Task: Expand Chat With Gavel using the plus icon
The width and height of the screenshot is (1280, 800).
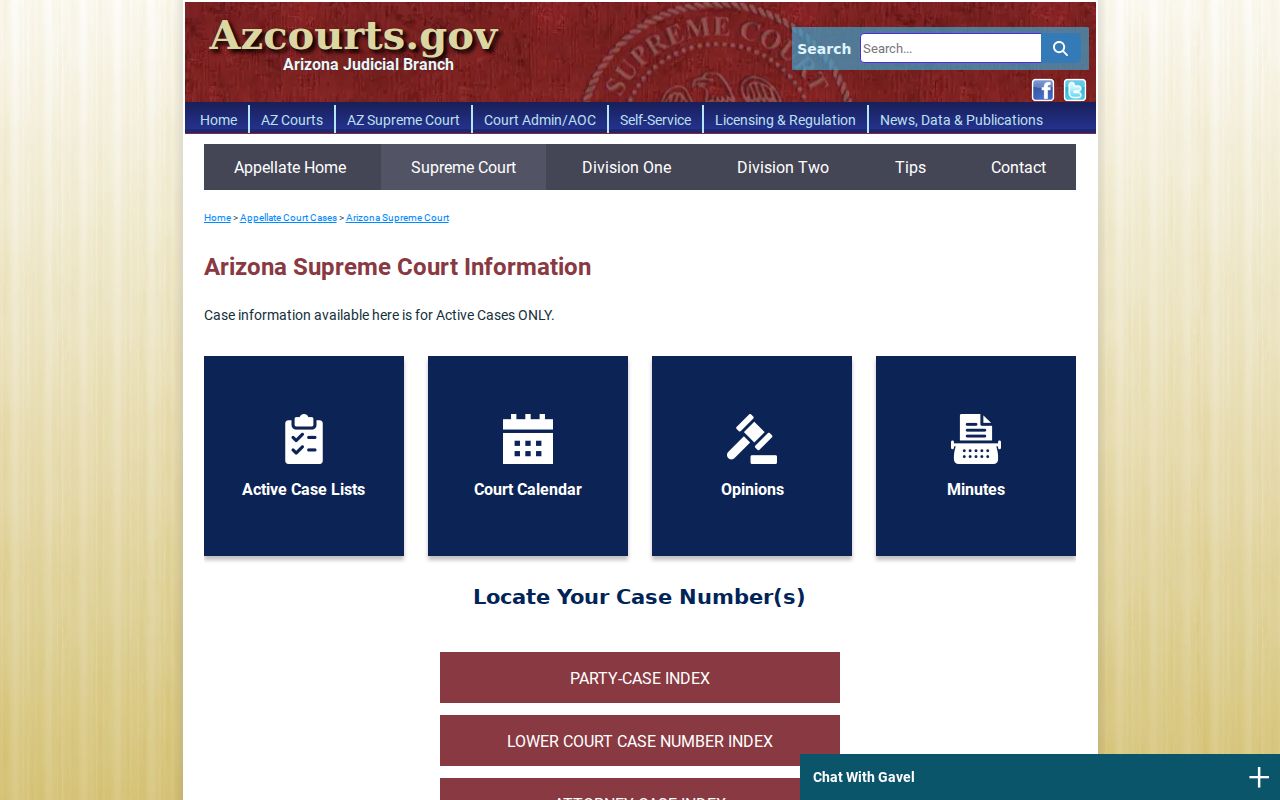Action: (x=1258, y=777)
